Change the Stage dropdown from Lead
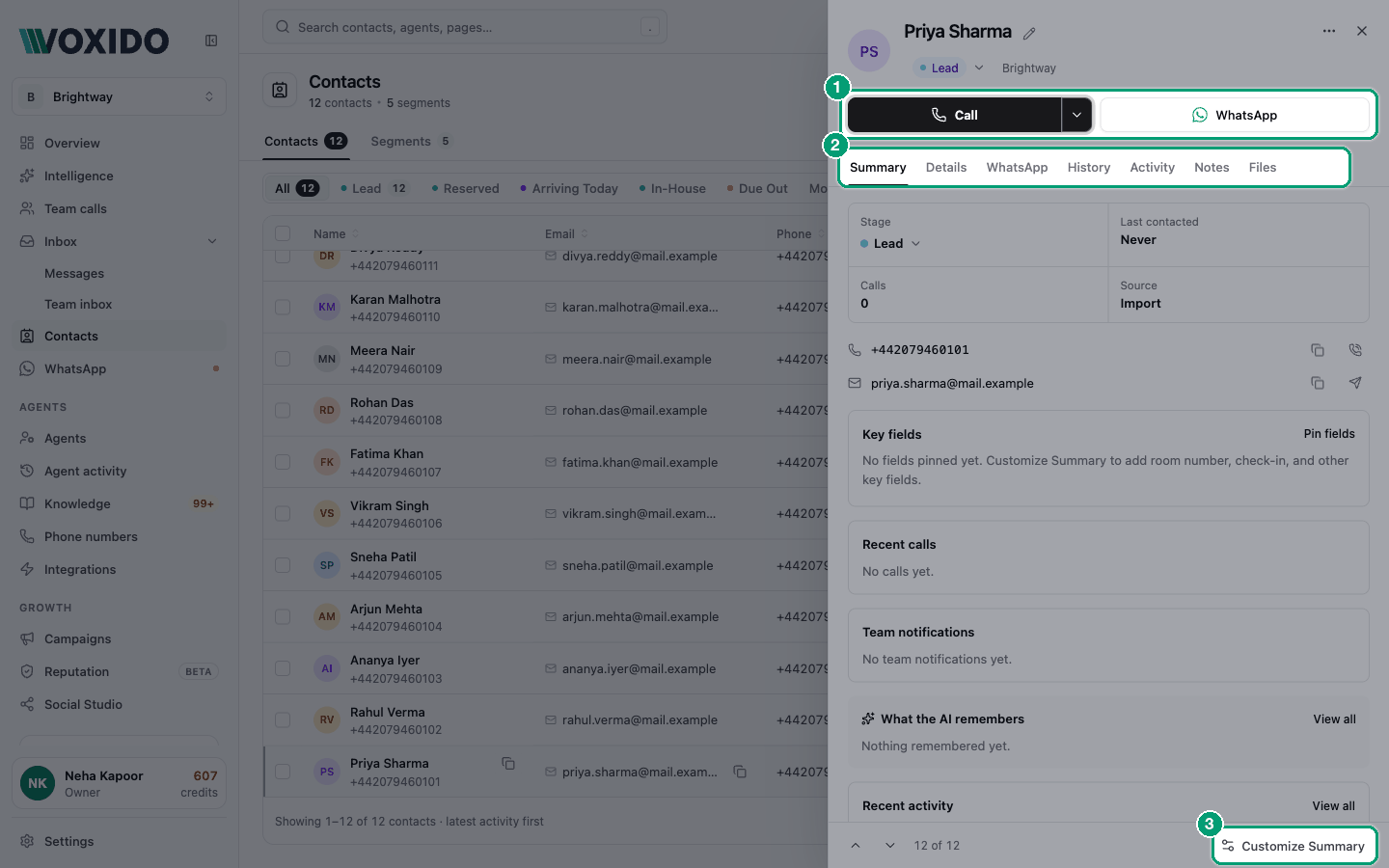1389x868 pixels. click(x=890, y=243)
